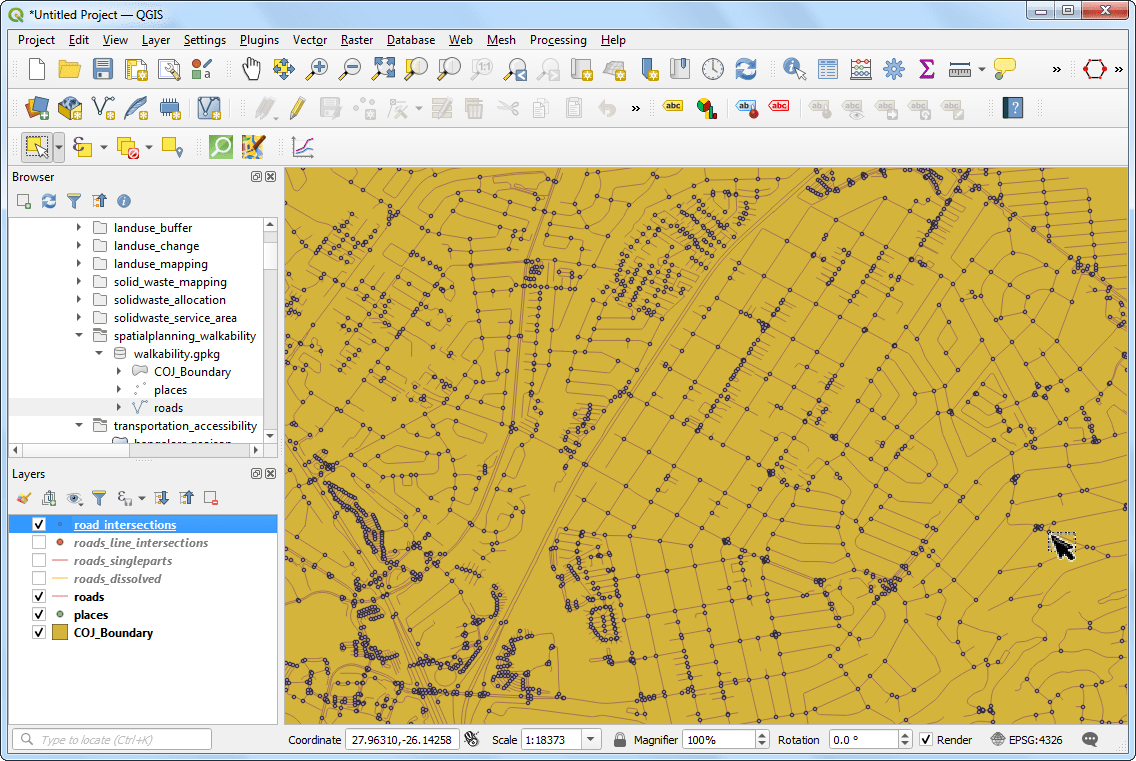Screen dimensions: 1136x761
Task: Click Manage Map Themes eye icon
Action: tap(74, 497)
